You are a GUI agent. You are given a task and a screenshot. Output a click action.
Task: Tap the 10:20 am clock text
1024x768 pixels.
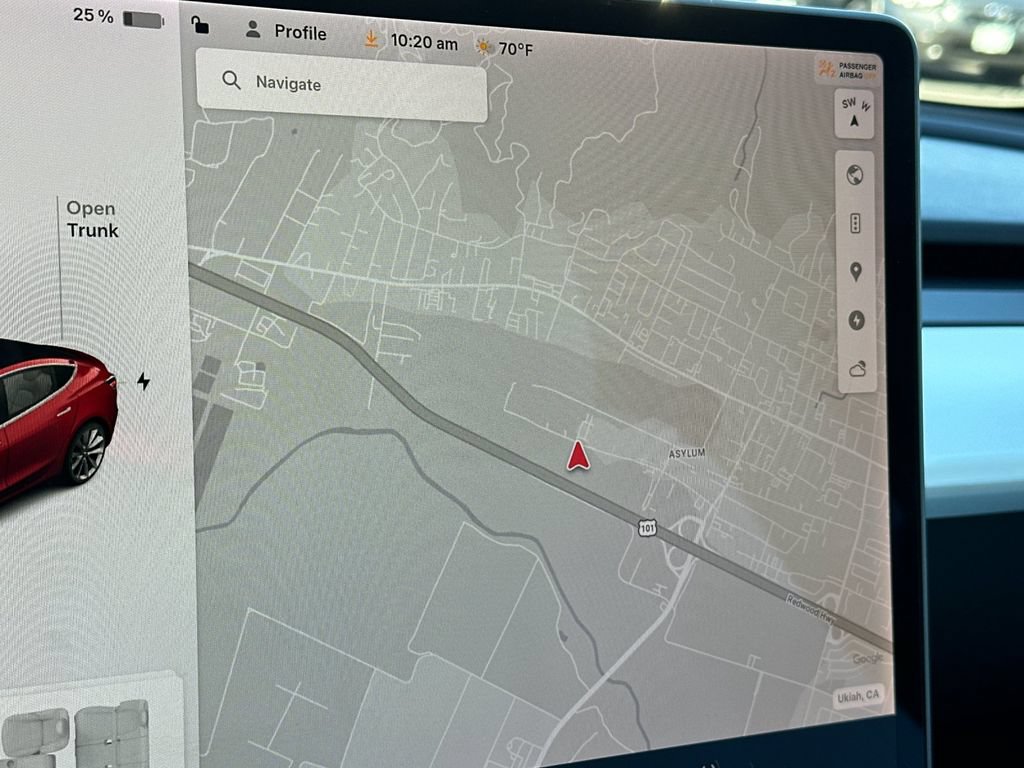(x=424, y=42)
